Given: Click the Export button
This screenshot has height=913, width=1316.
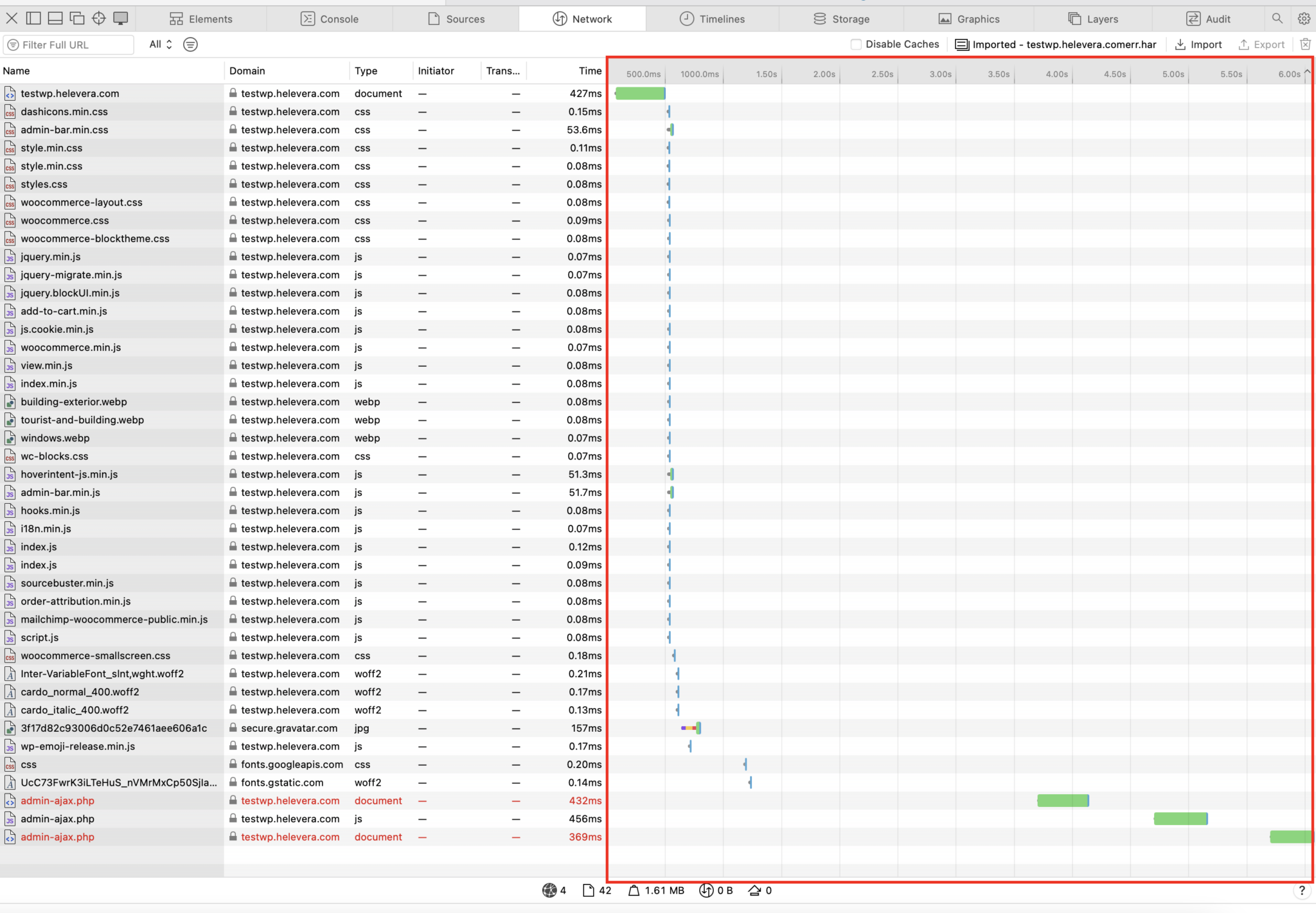Looking at the screenshot, I should pos(1261,44).
